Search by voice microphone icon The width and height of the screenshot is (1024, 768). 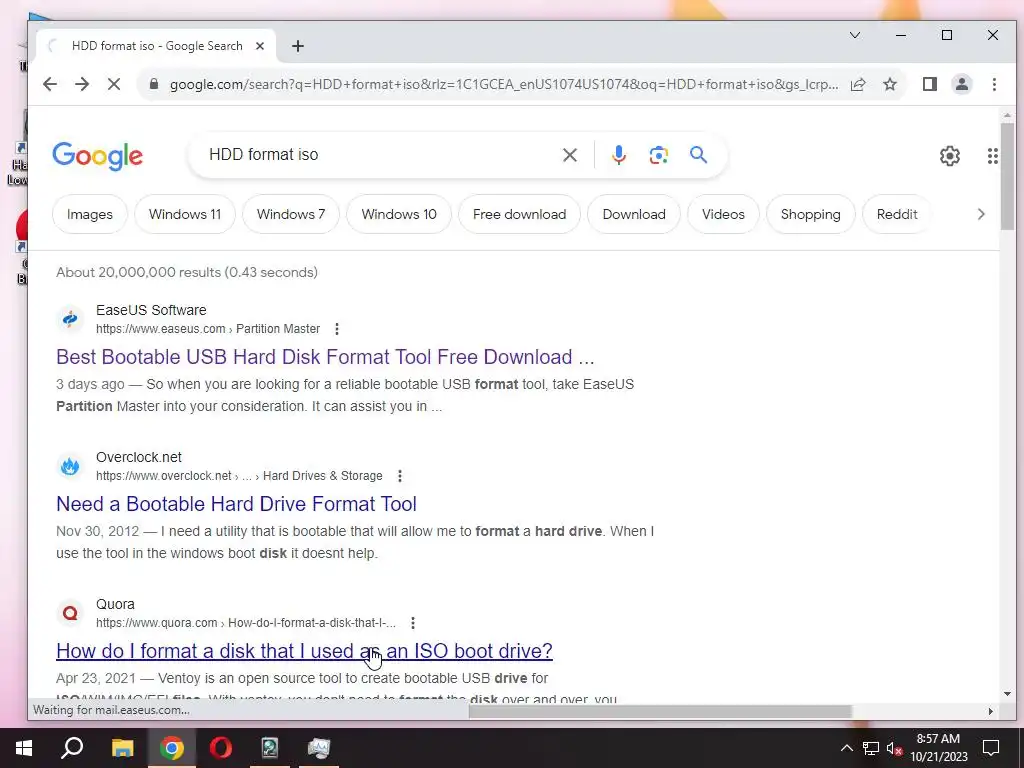pos(618,155)
